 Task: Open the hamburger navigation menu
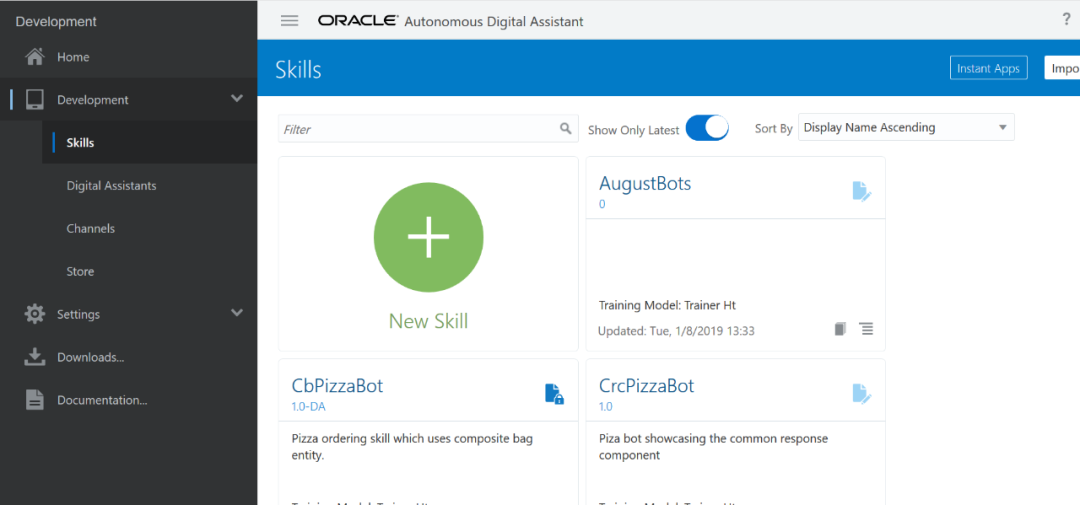289,21
